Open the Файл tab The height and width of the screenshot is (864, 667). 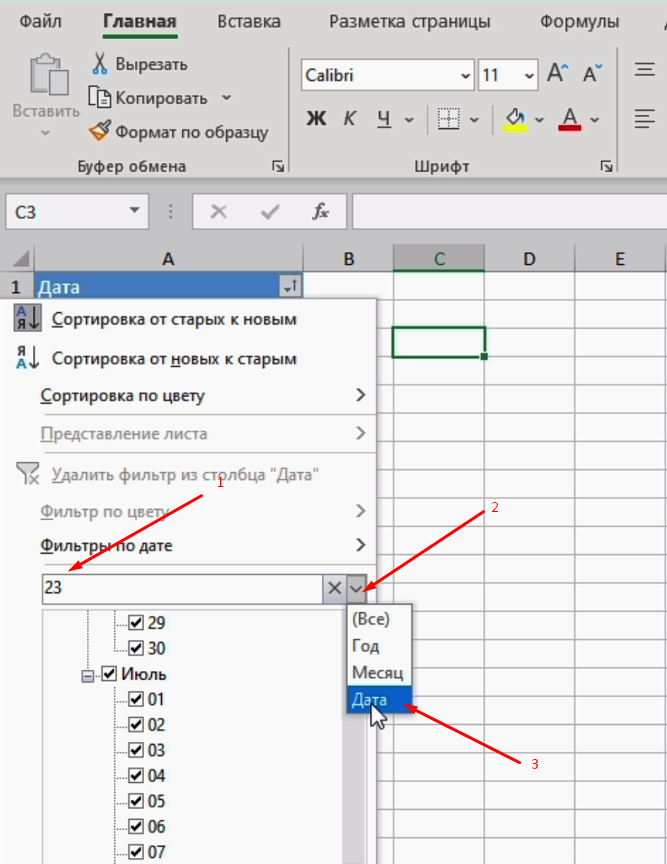tap(40, 21)
